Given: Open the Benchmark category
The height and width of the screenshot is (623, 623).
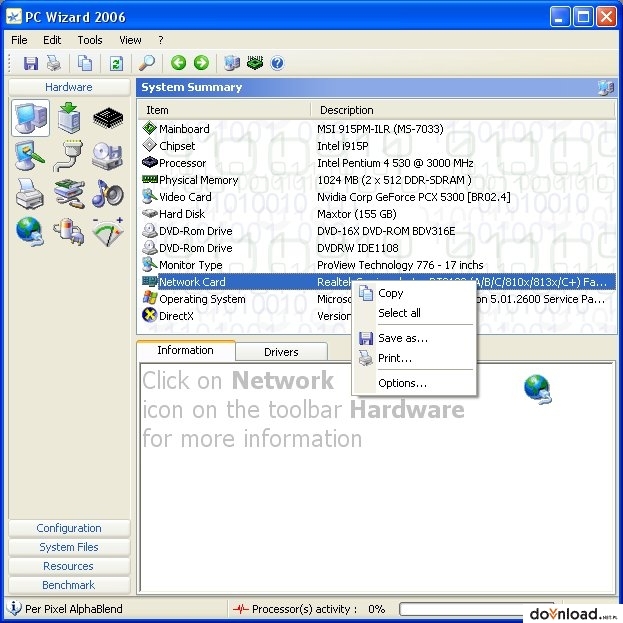Looking at the screenshot, I should coord(69,585).
